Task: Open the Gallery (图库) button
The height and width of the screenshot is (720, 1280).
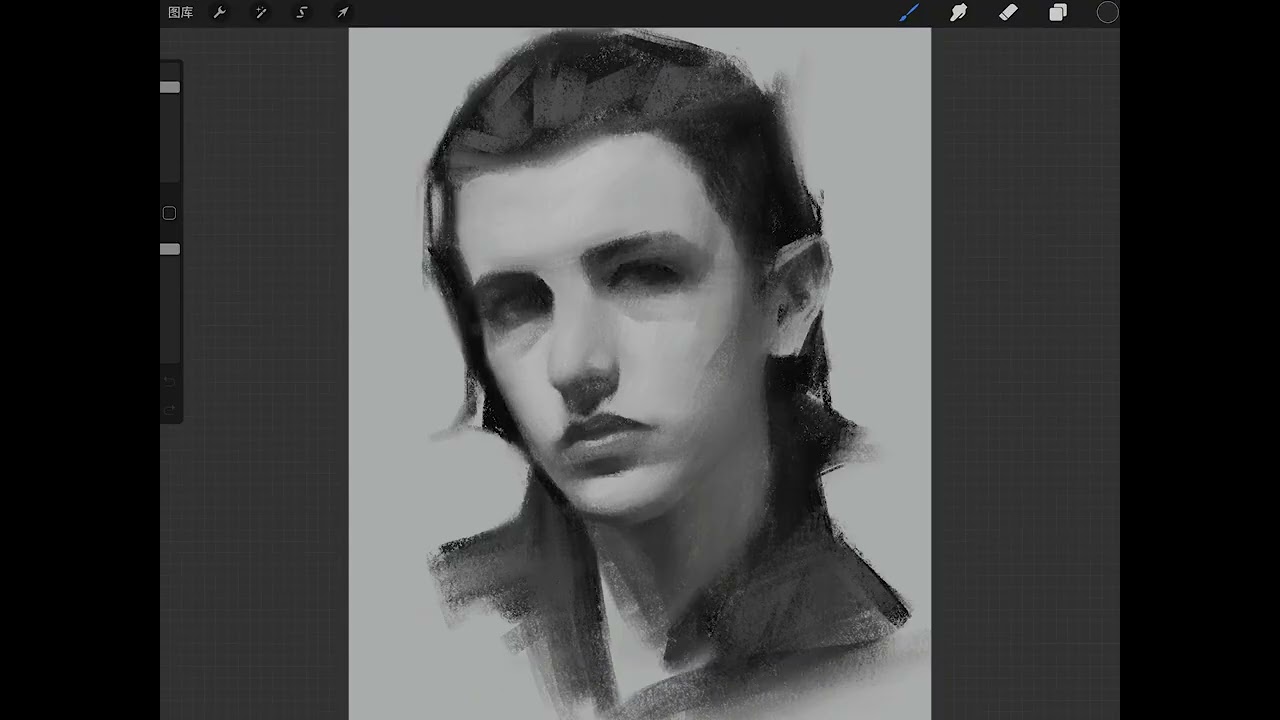Action: [180, 13]
